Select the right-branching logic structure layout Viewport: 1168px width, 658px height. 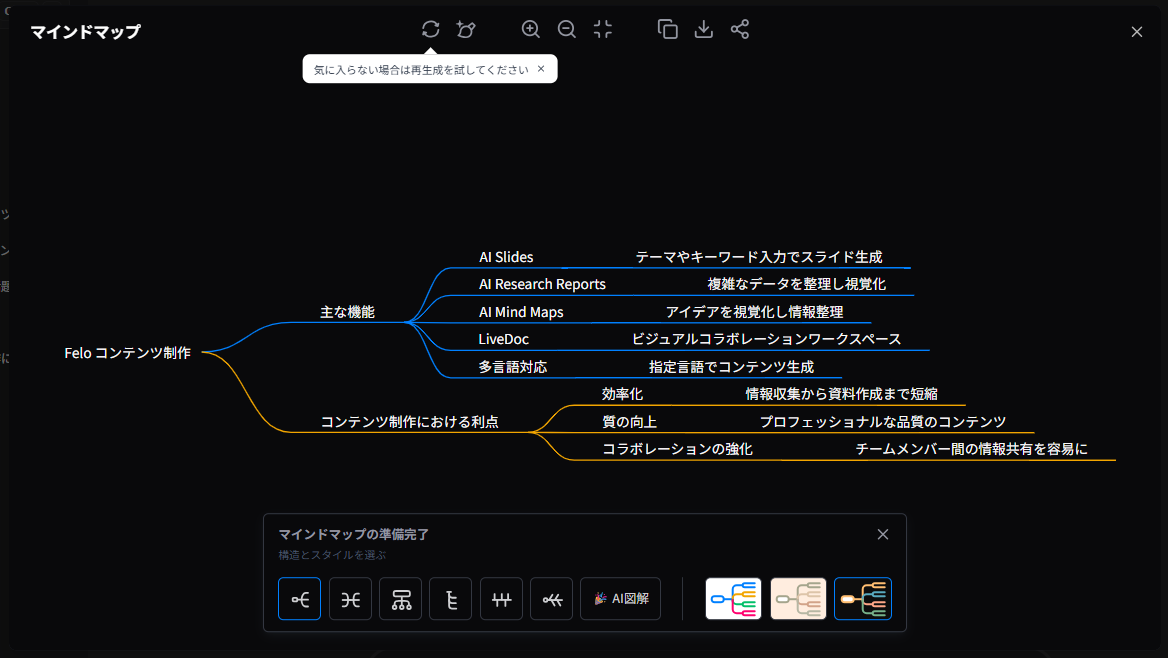click(300, 599)
